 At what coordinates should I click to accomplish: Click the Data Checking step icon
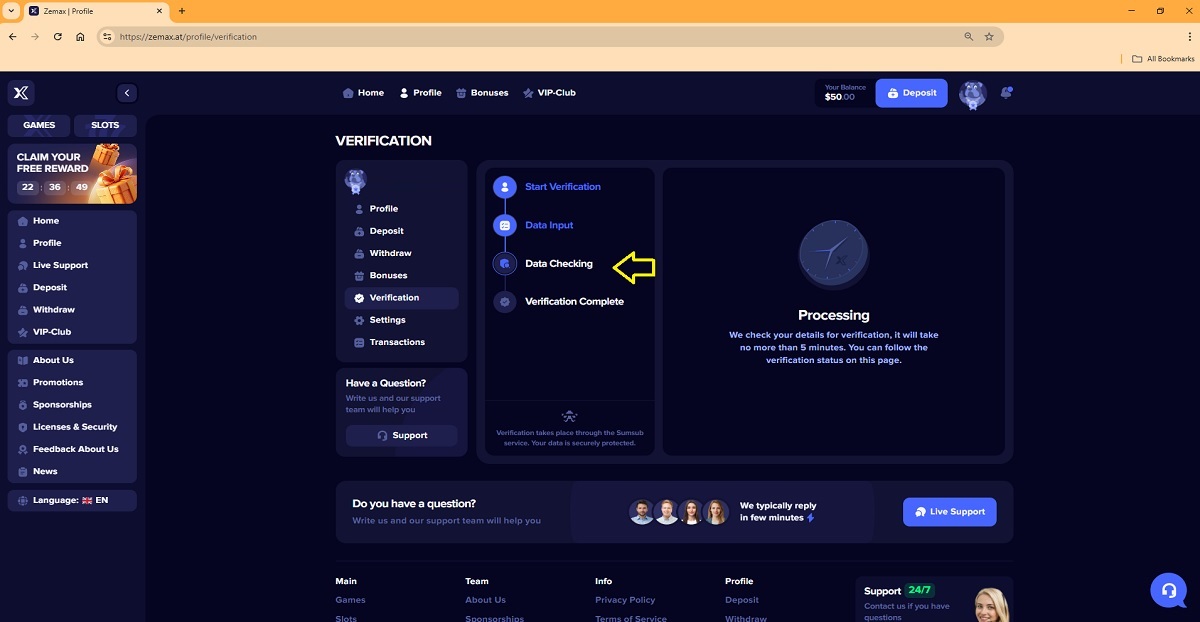click(x=505, y=264)
